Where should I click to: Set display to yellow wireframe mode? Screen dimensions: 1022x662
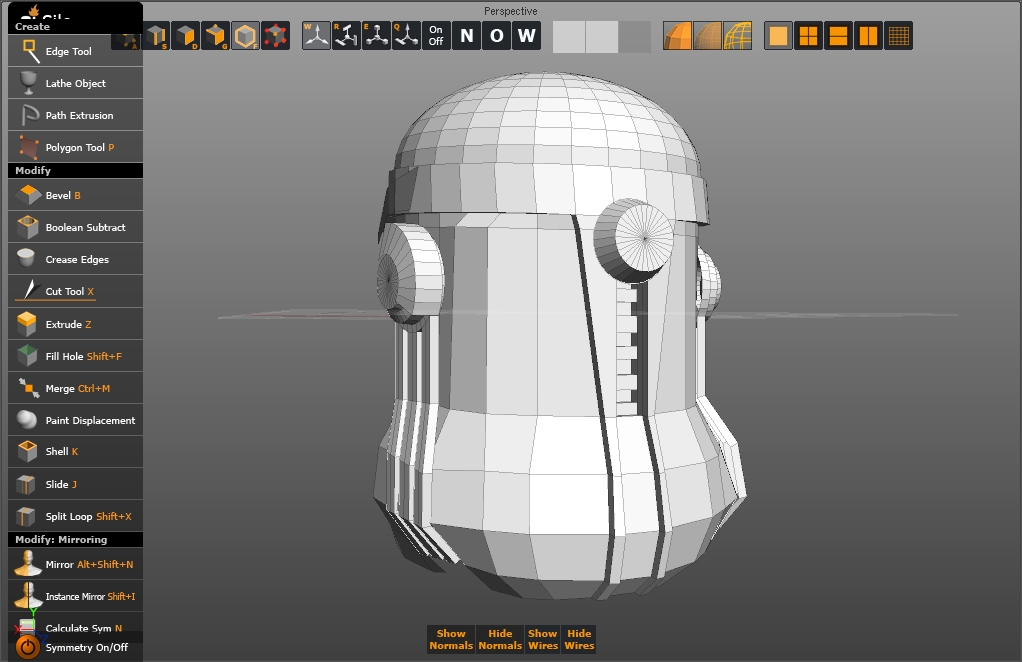[738, 36]
